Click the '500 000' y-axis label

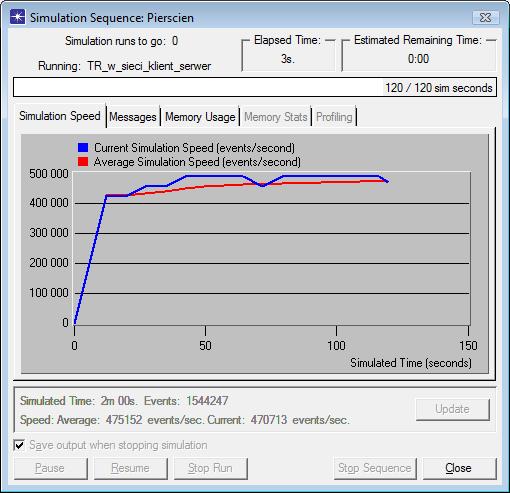coord(49,174)
